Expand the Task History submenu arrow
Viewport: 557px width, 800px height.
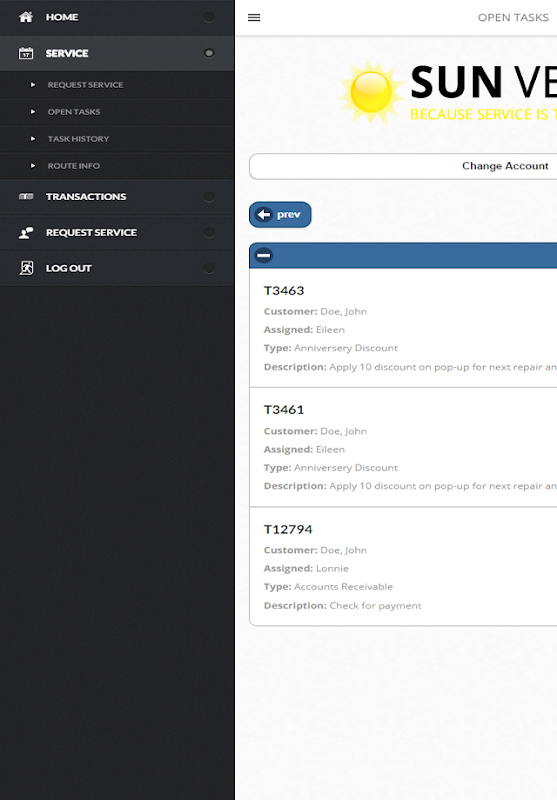pyautogui.click(x=33, y=139)
